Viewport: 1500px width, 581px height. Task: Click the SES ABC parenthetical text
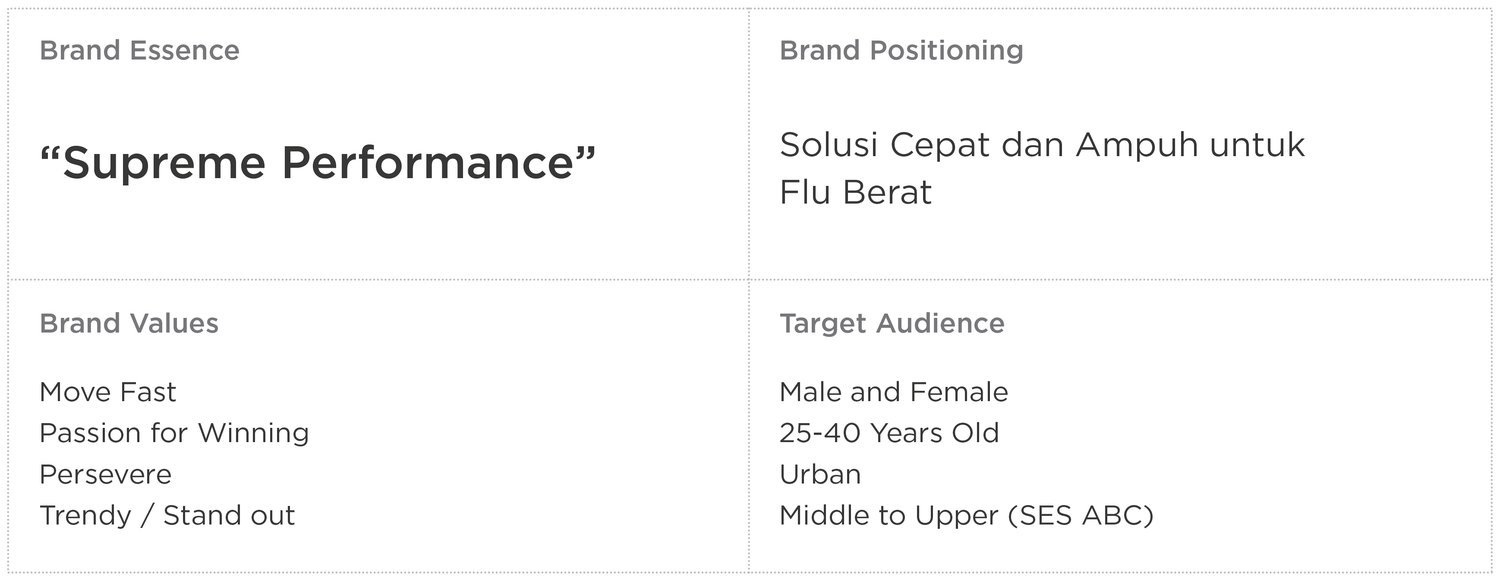(x=1080, y=516)
